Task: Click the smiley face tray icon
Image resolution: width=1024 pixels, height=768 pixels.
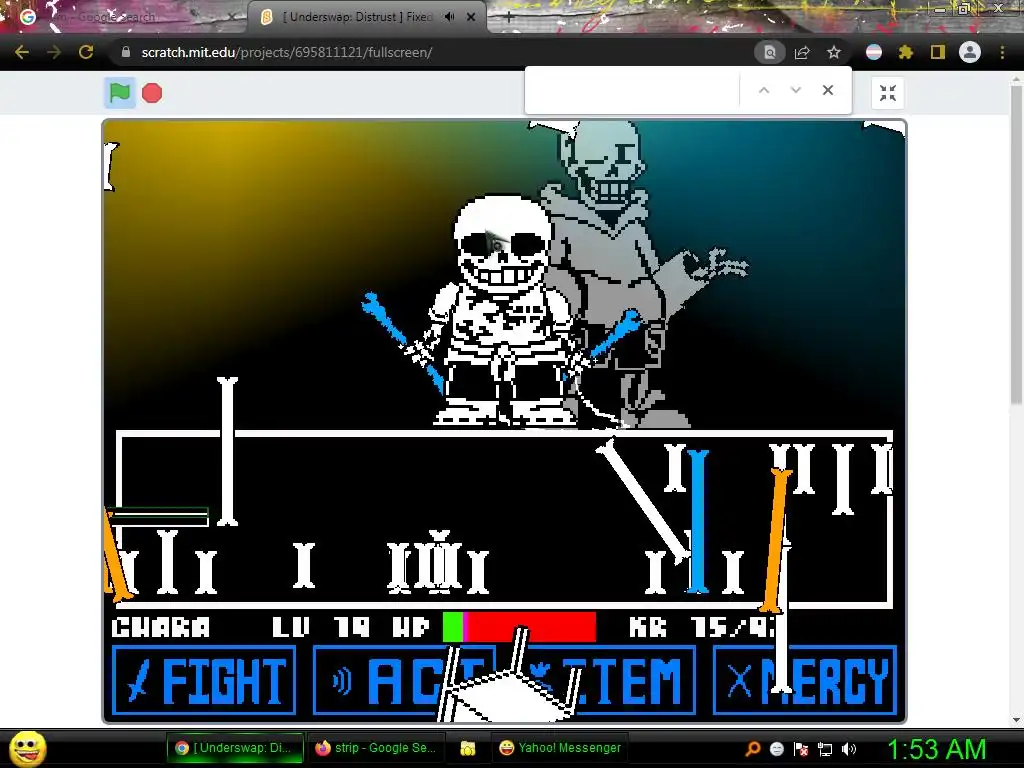Action: click(776, 749)
